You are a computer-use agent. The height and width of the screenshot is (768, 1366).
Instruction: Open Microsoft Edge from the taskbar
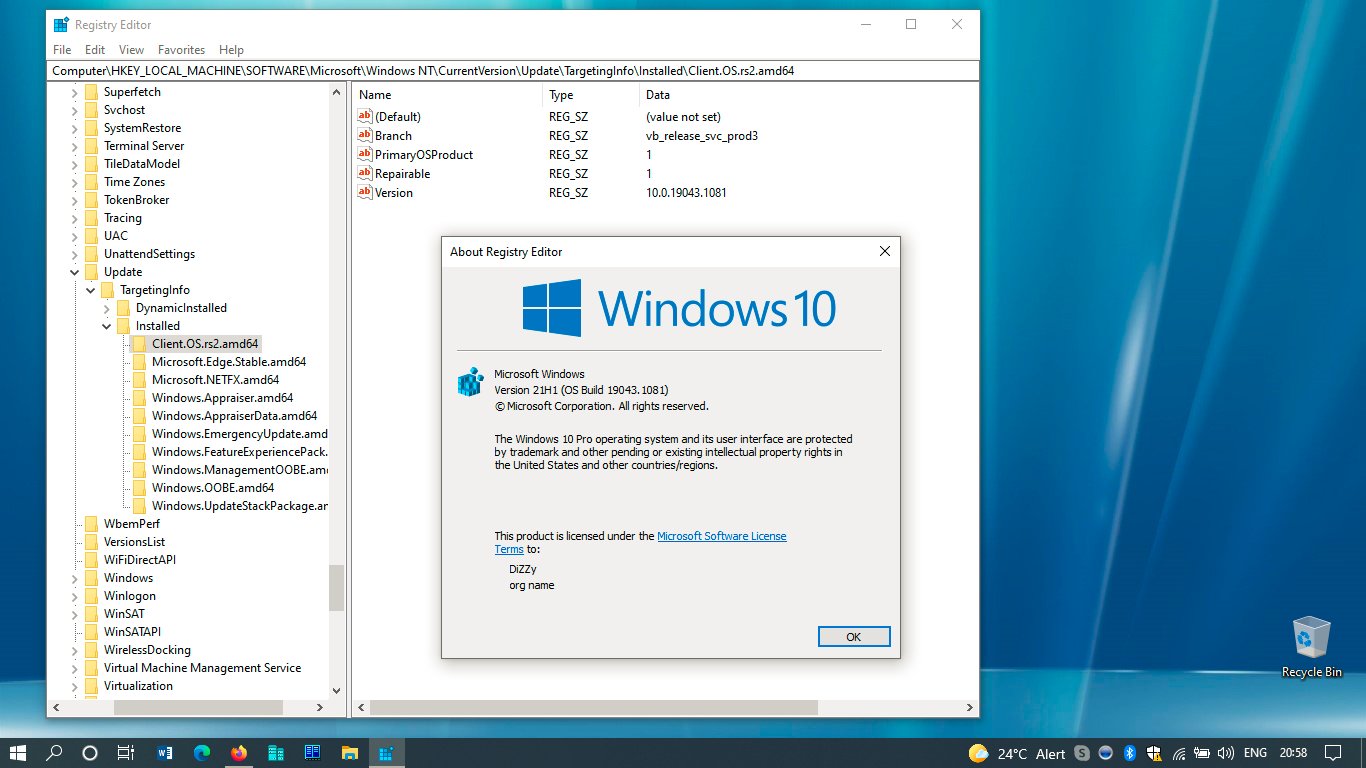202,753
